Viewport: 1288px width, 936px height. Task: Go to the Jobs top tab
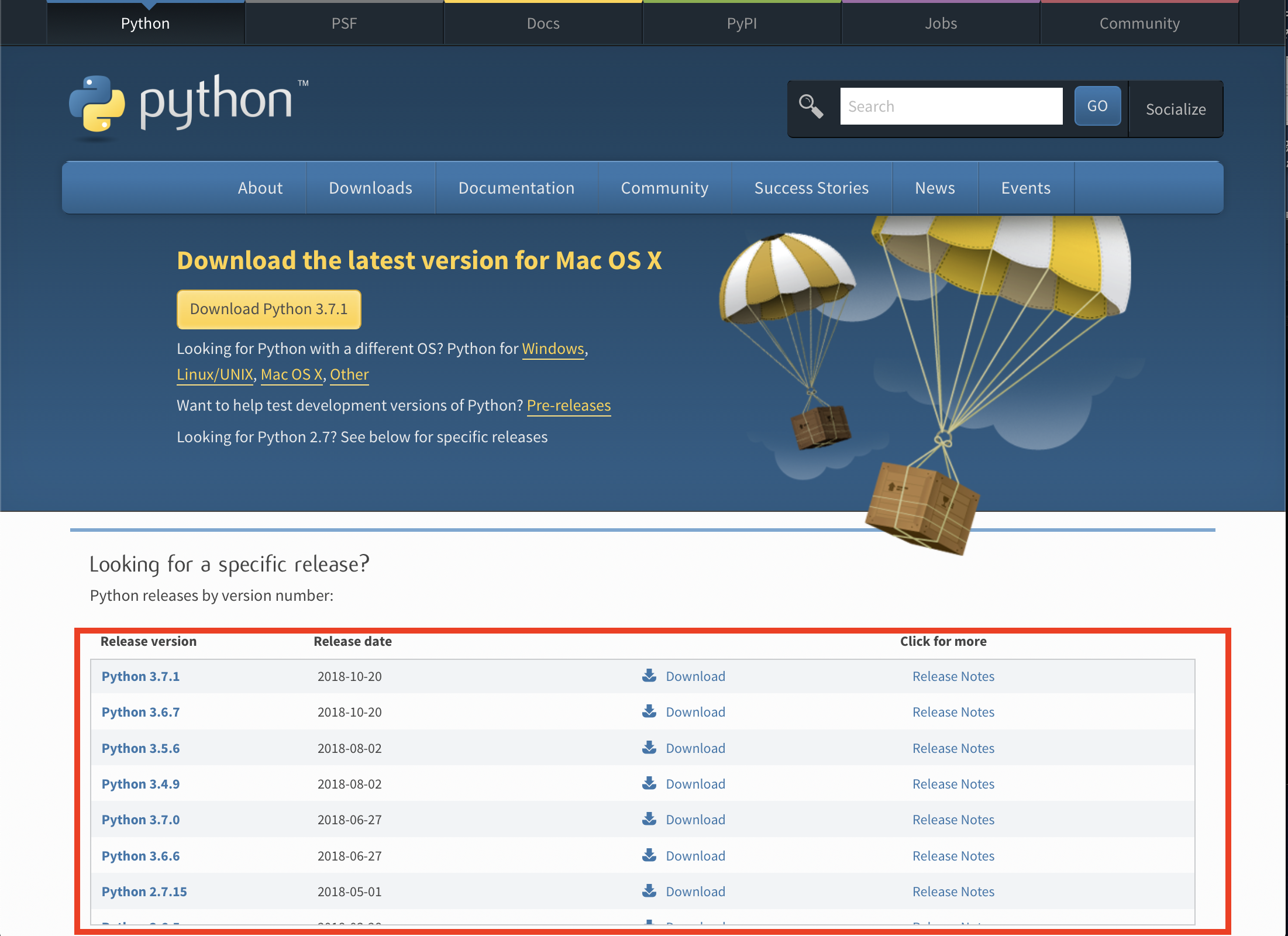(941, 23)
